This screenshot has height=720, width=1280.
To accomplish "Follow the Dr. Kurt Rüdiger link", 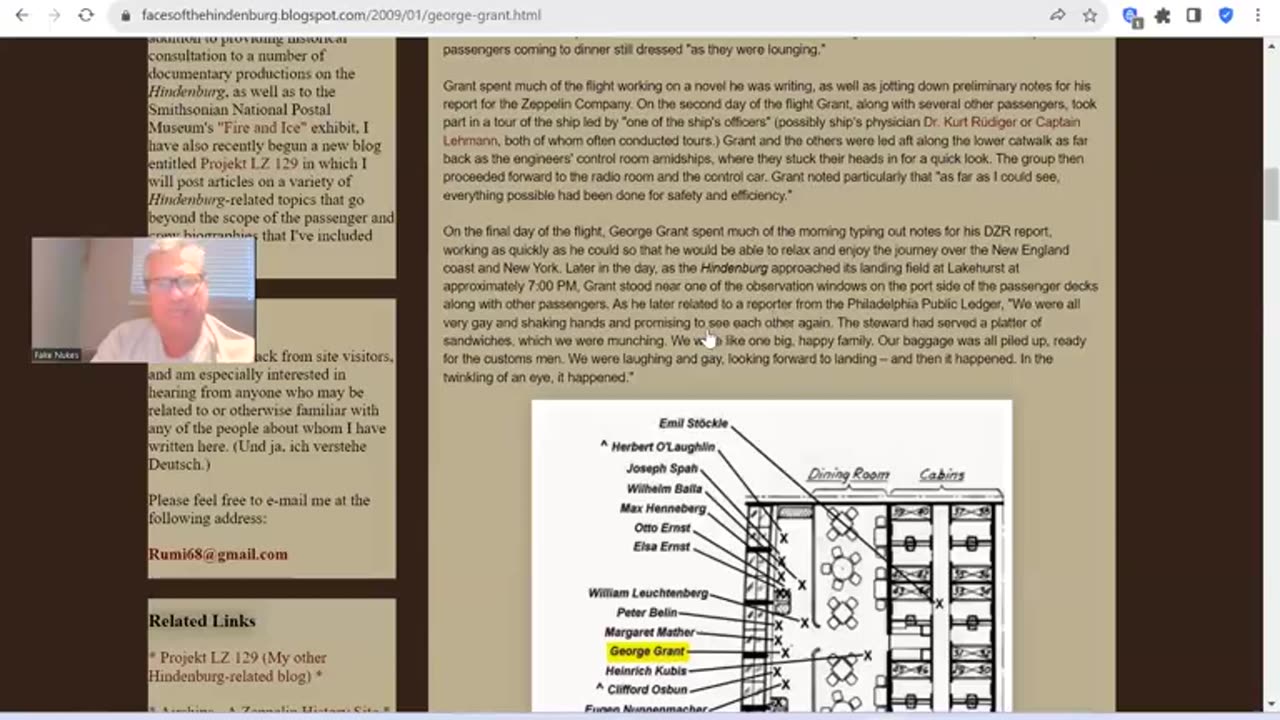I will tap(969, 122).
